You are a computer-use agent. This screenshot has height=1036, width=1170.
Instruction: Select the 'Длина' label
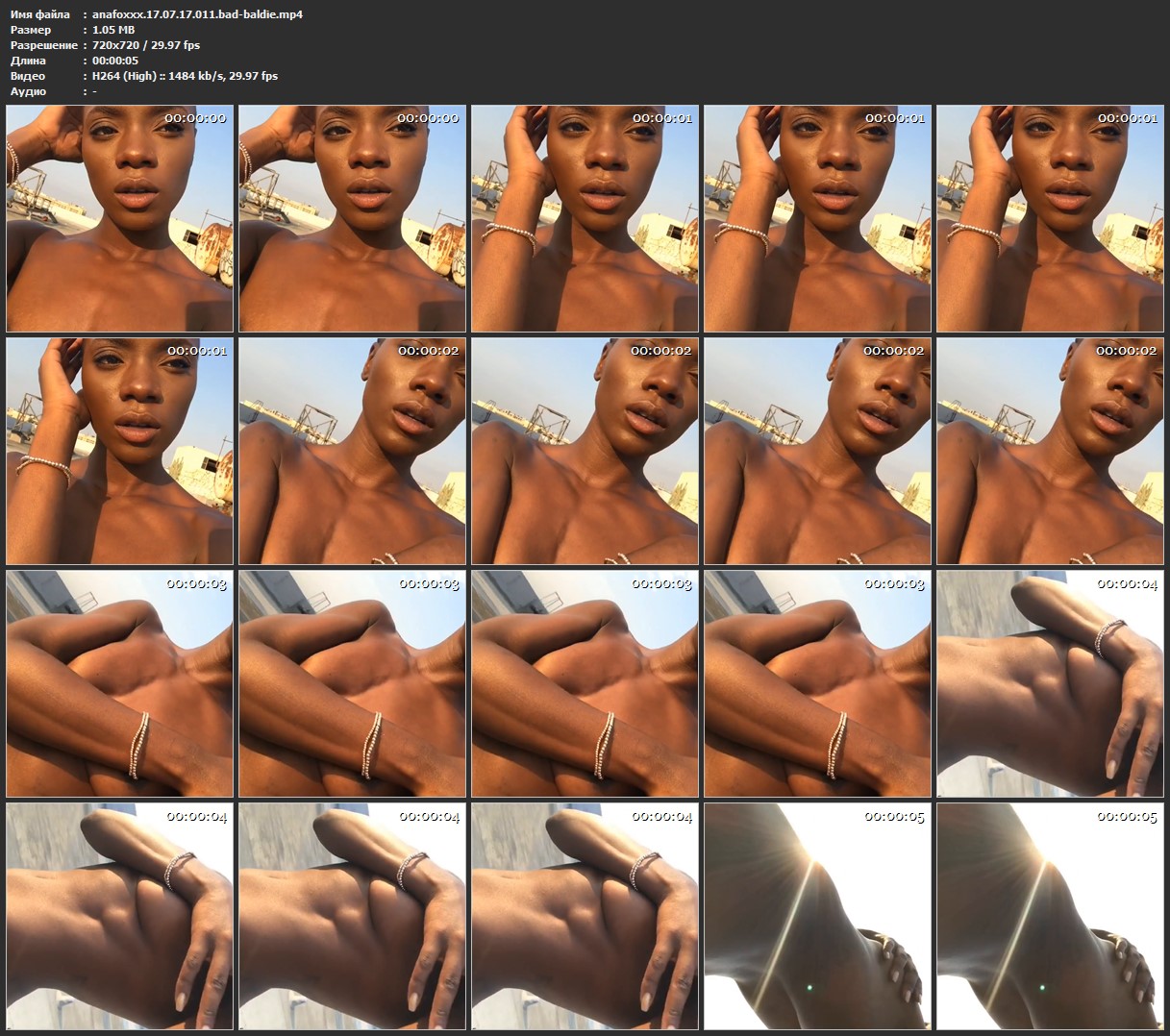tap(28, 61)
